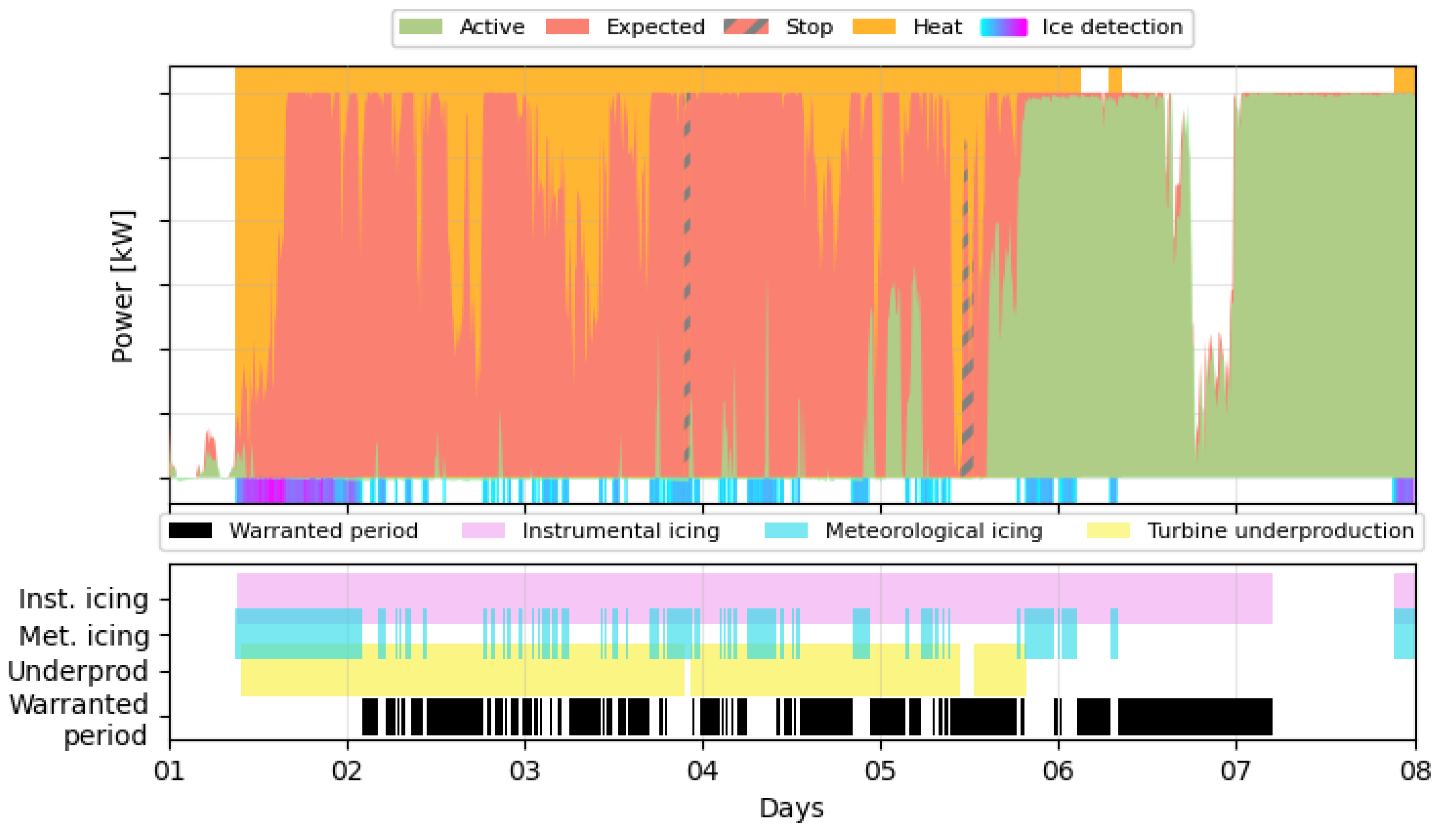Click the 'Active' legend label

coord(493,27)
